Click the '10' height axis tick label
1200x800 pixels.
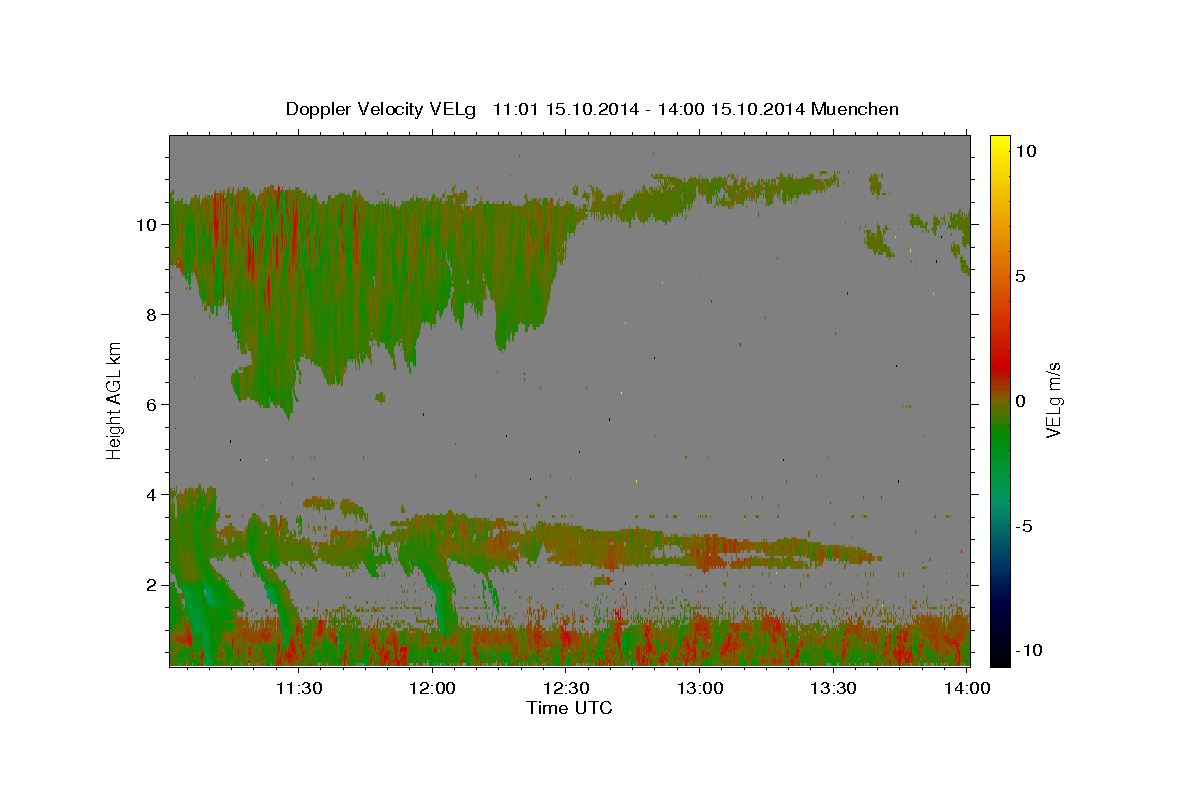(147, 225)
